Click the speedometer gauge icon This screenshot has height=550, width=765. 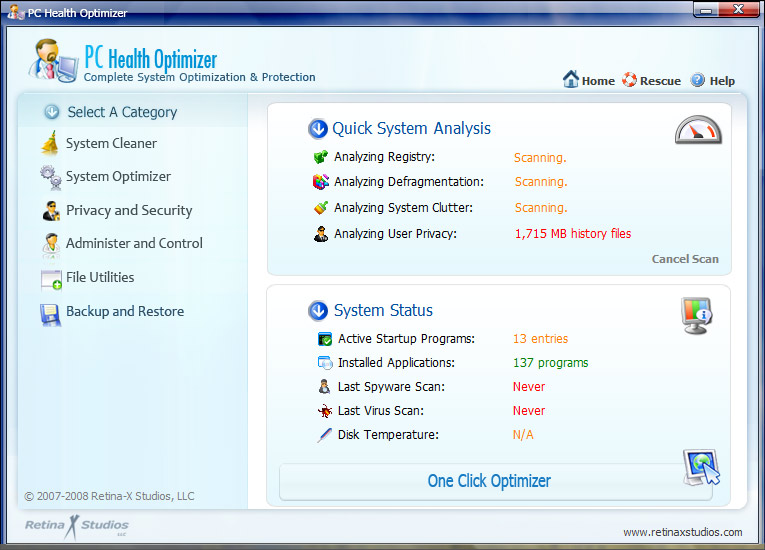(x=698, y=130)
